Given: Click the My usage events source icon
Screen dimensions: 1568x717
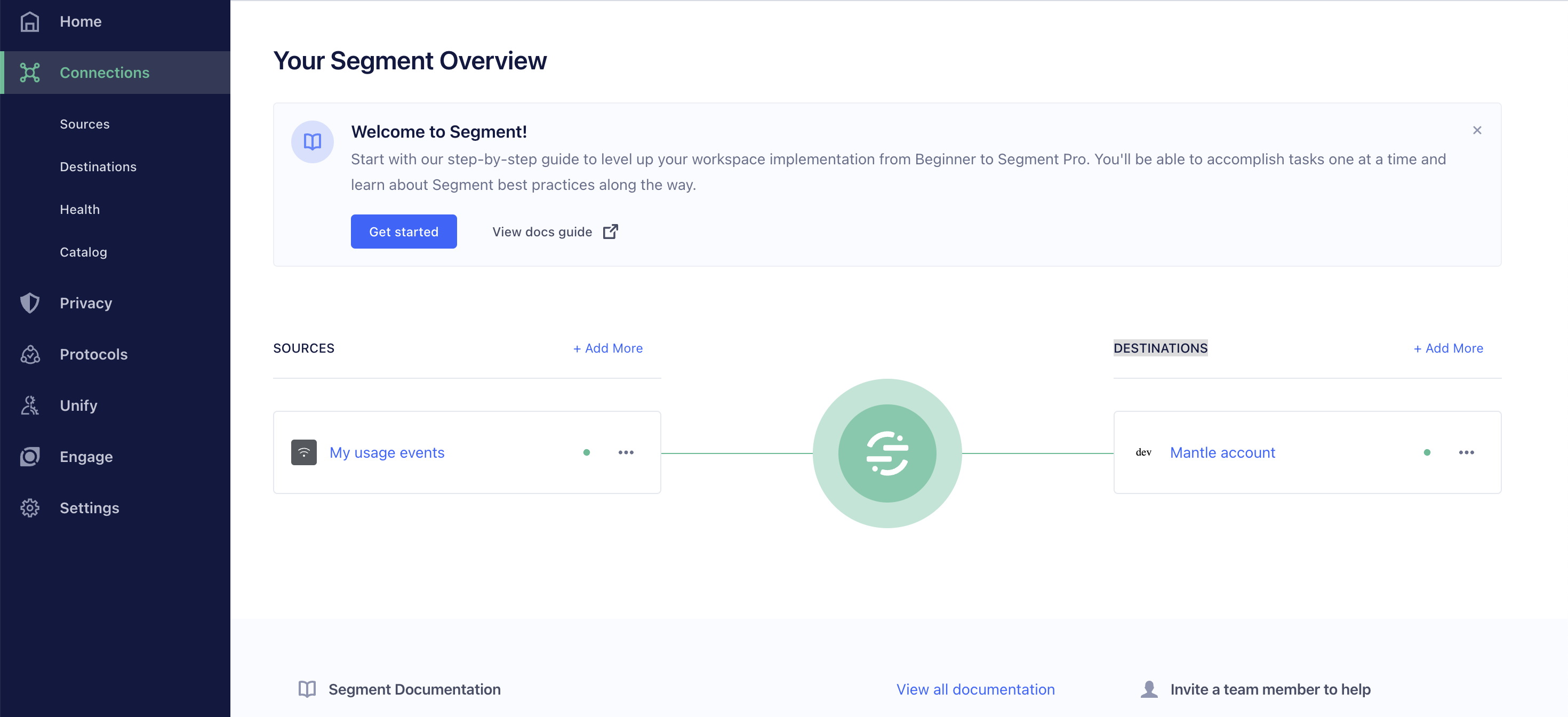Looking at the screenshot, I should click(304, 452).
